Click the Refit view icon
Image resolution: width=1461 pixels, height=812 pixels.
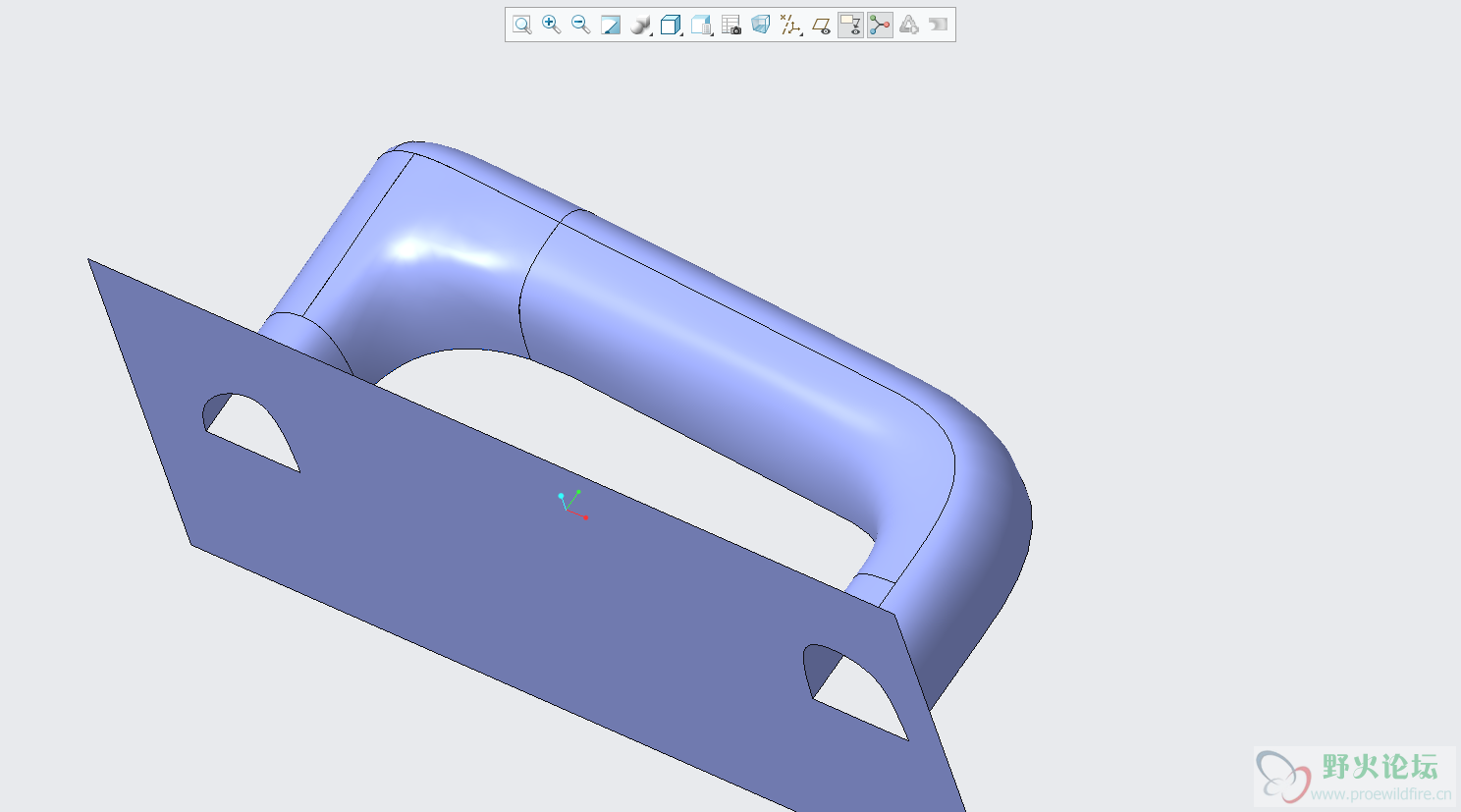522,25
